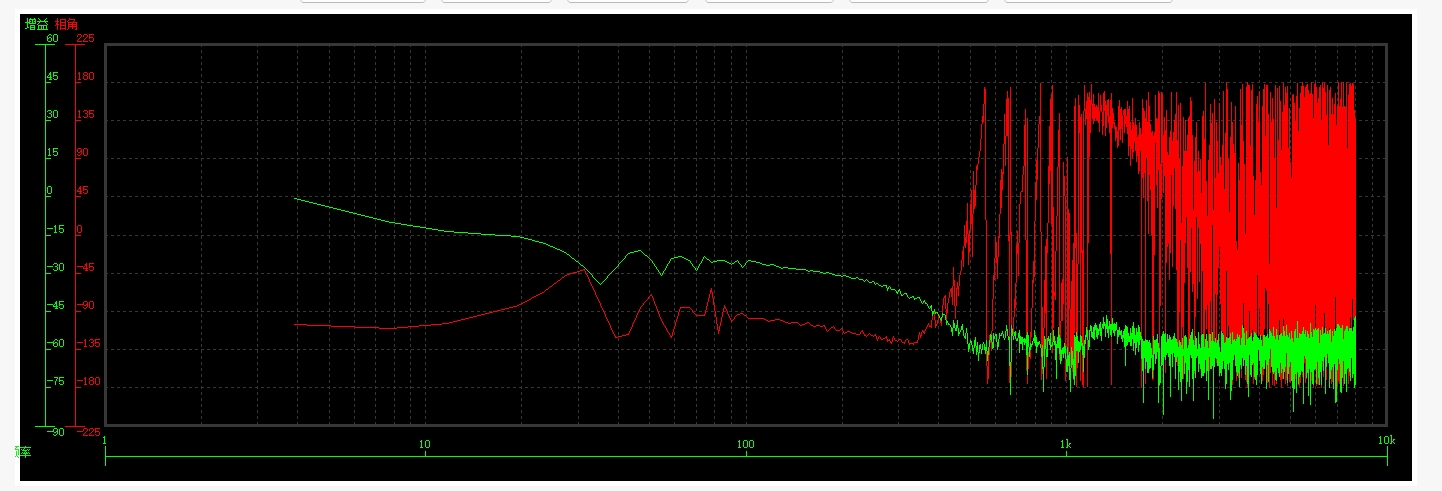This screenshot has width=1442, height=491.
Task: Select the 60 label on green gain axis
Action: [x=52, y=39]
